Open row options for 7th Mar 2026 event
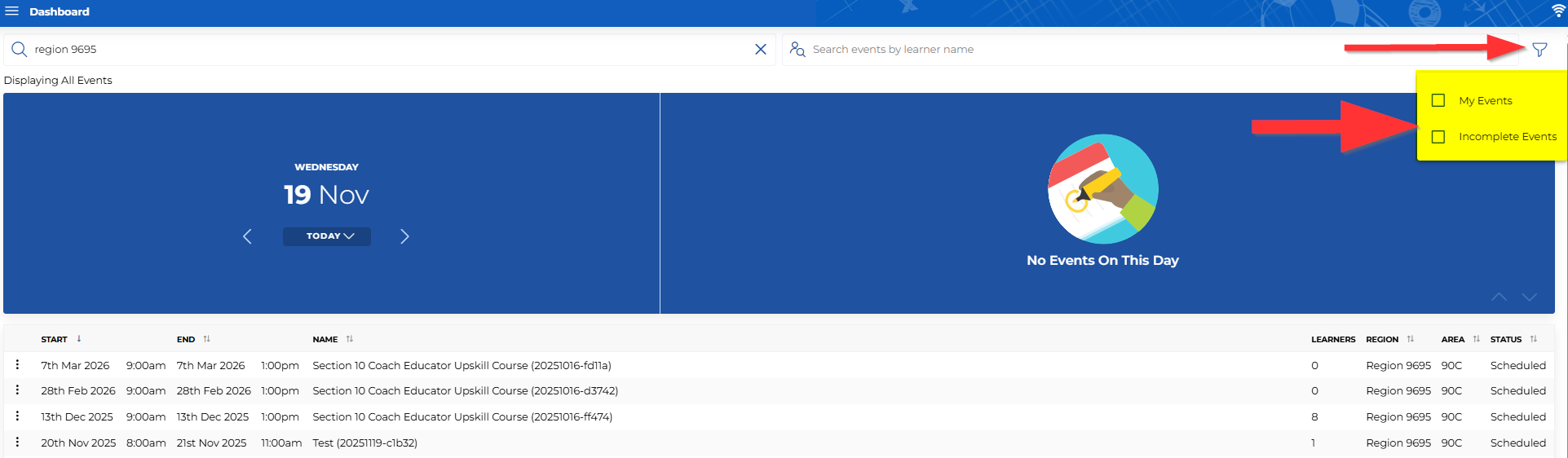This screenshot has width=1568, height=458. 17,365
